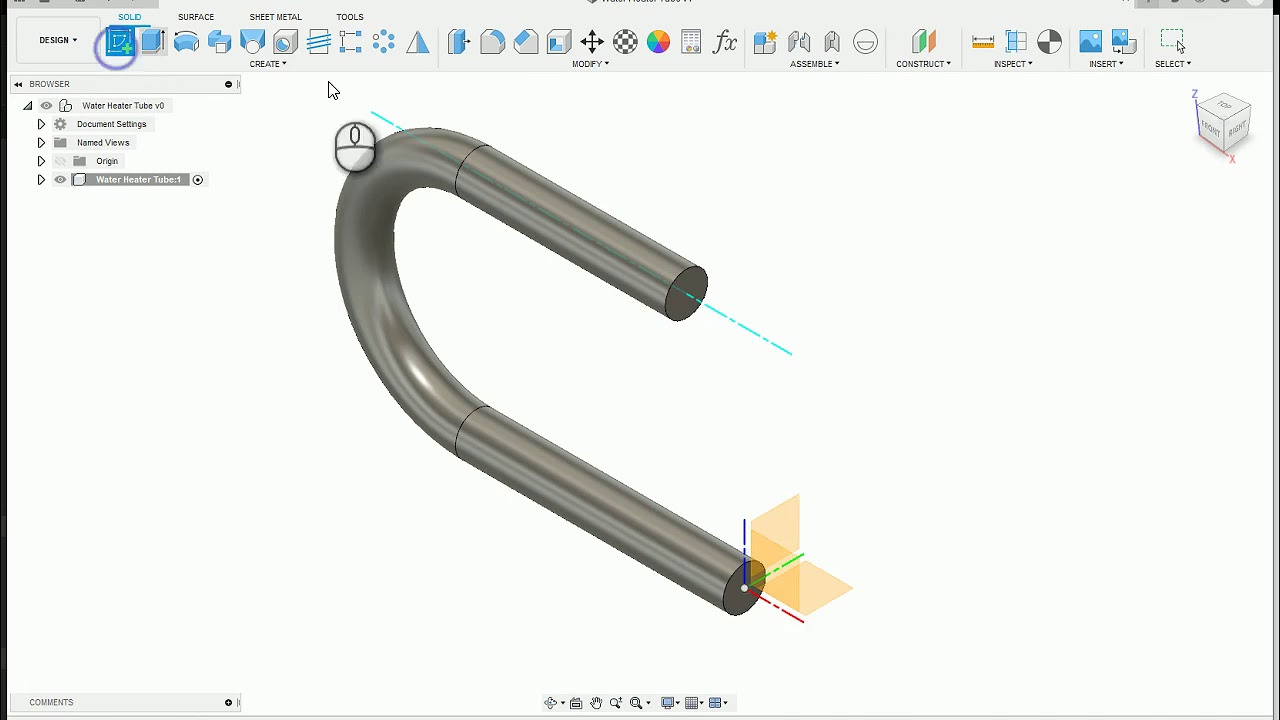The image size is (1280, 720).
Task: Switch to the TOOLS tab
Action: pyautogui.click(x=350, y=17)
